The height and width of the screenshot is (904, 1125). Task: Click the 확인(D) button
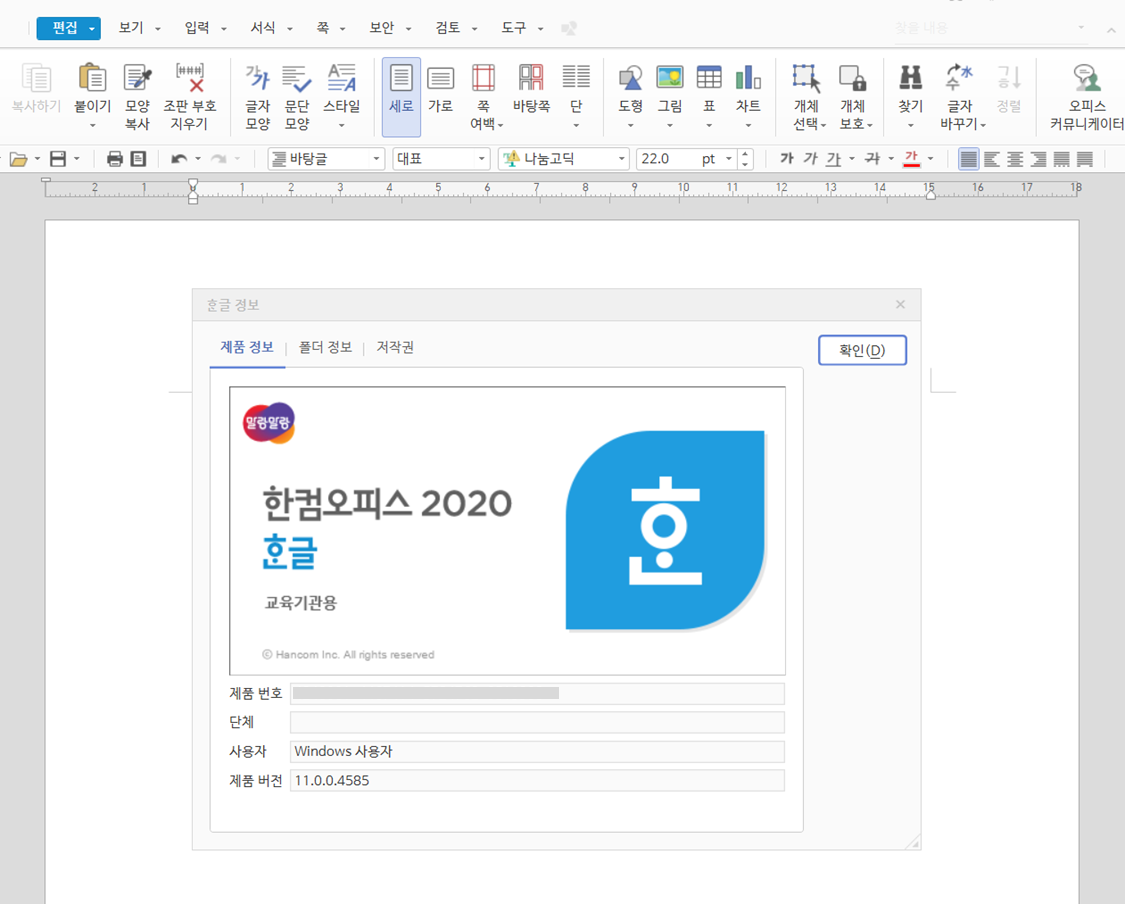click(862, 350)
